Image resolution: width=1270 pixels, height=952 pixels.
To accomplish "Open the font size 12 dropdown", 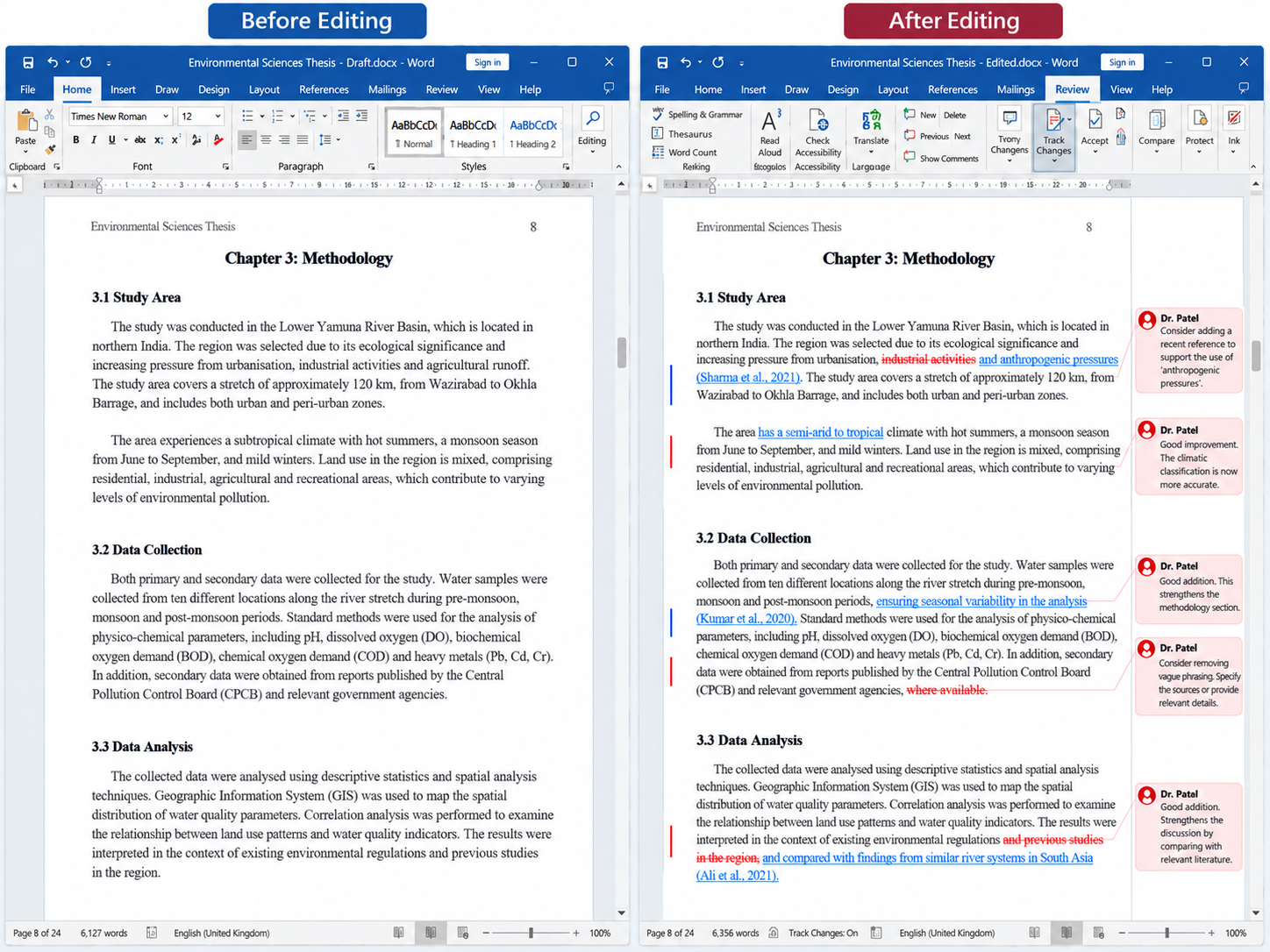I will 218,116.
